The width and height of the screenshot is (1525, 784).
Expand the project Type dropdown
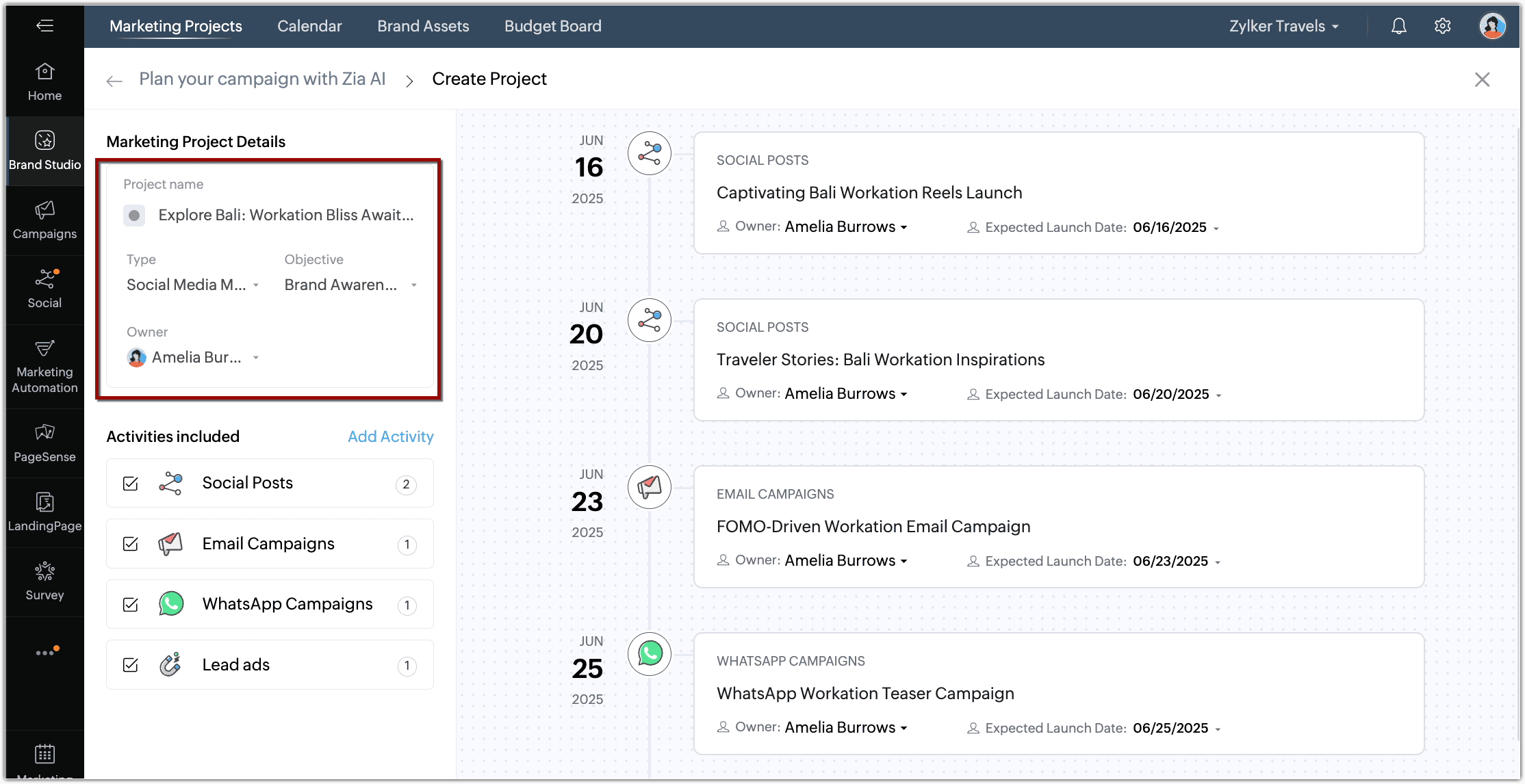point(192,285)
